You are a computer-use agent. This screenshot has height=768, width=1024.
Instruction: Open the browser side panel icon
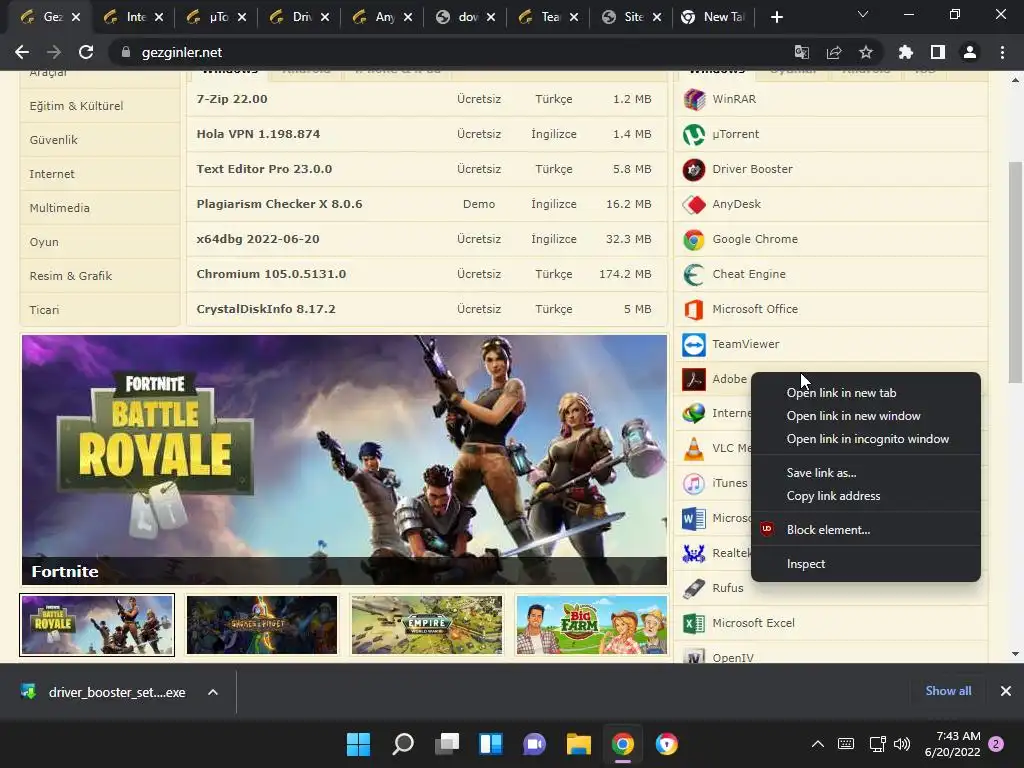(938, 52)
